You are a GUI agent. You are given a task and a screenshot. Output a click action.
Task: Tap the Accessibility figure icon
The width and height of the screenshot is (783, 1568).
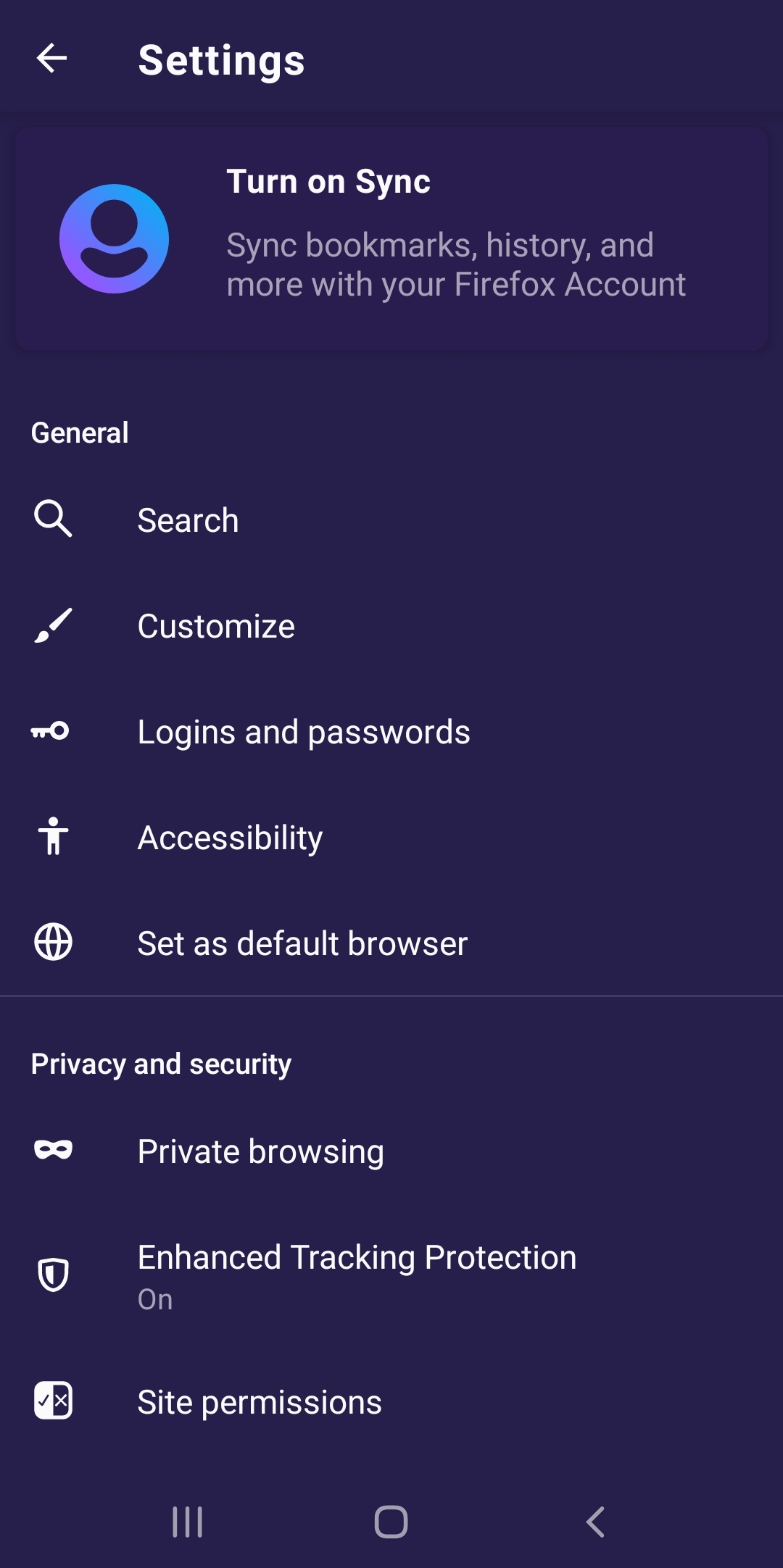[x=53, y=836]
